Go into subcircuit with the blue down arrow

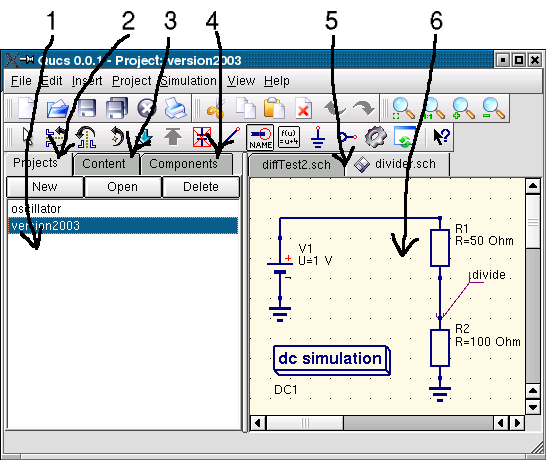(145, 137)
